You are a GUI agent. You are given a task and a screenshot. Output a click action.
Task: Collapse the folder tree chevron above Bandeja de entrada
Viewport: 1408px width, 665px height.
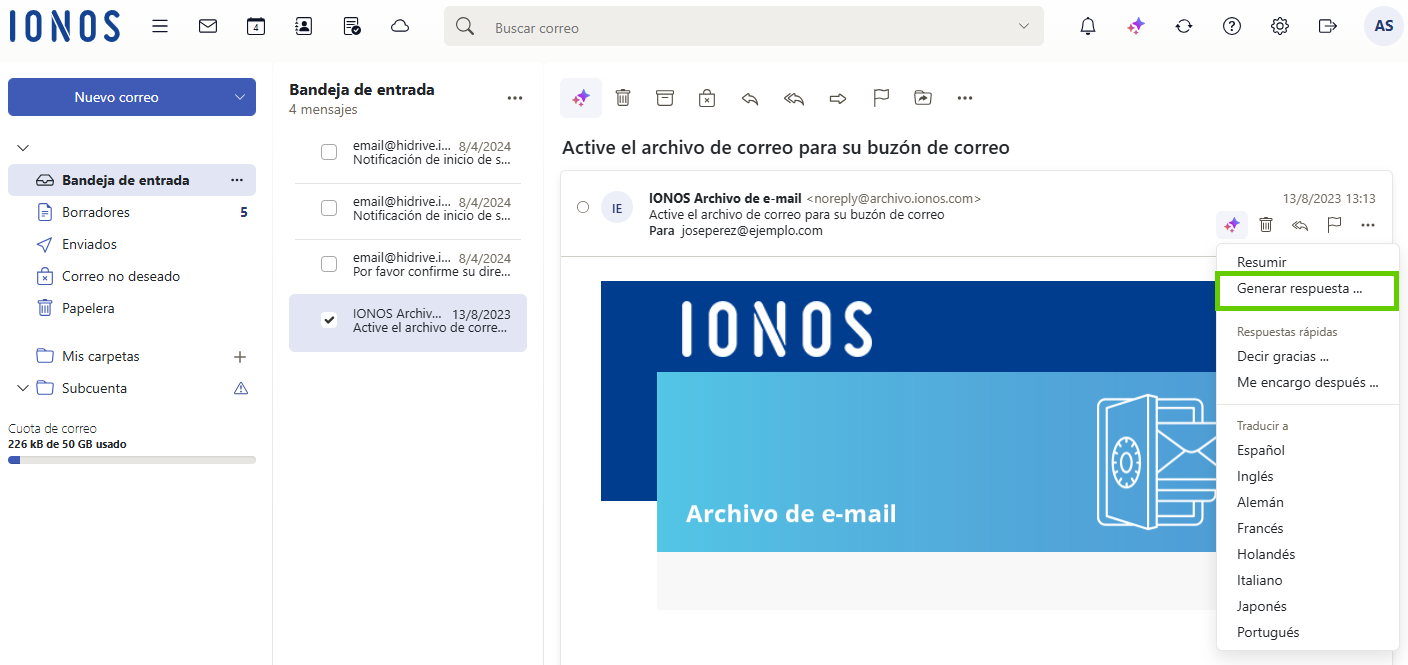pyautogui.click(x=23, y=148)
